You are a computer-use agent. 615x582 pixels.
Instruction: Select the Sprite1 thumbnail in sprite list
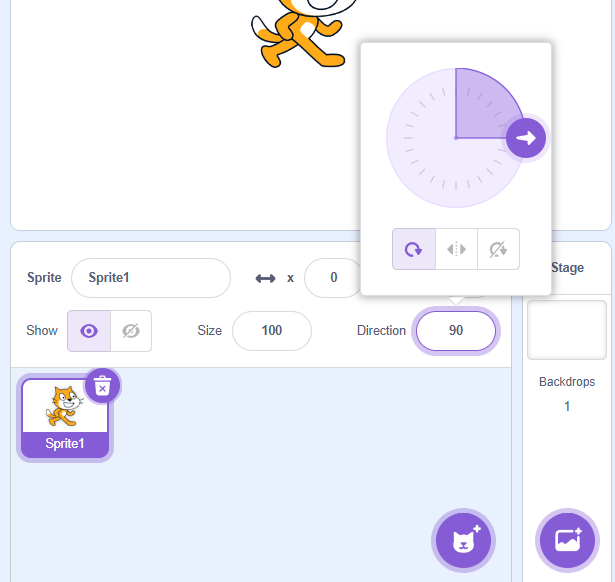[65, 418]
